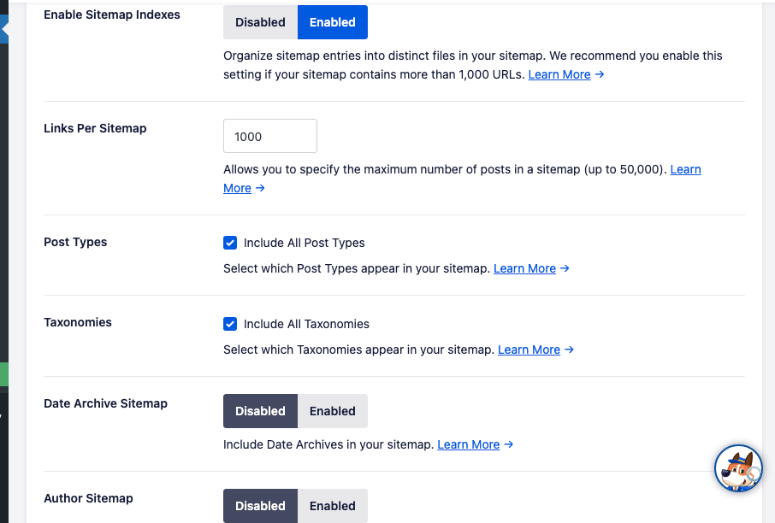Click the blue sidebar menu indicator arrow
The width and height of the screenshot is (775, 523).
[x=4, y=31]
